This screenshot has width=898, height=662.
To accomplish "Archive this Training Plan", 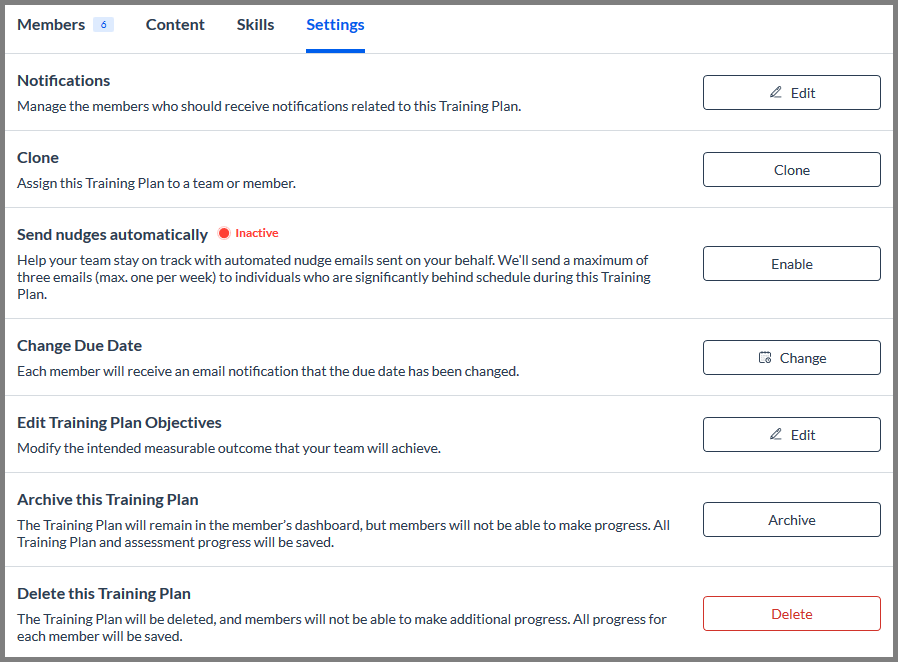I will coord(791,519).
